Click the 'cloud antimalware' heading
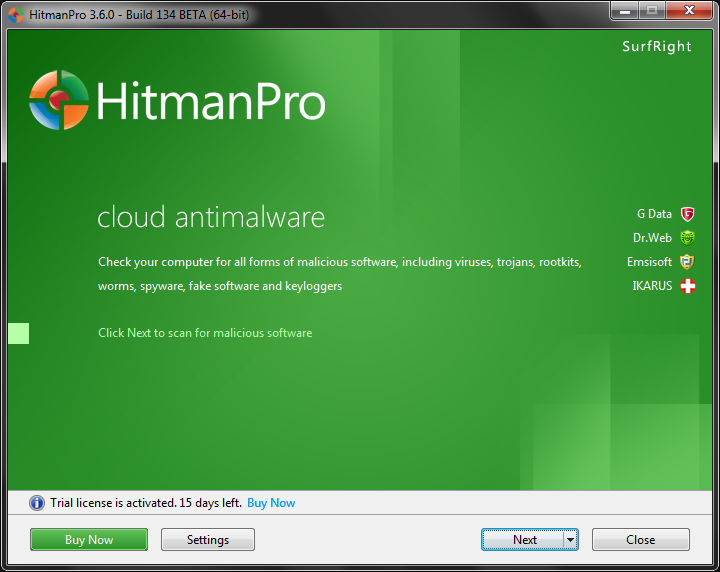Image resolution: width=720 pixels, height=572 pixels. point(211,217)
